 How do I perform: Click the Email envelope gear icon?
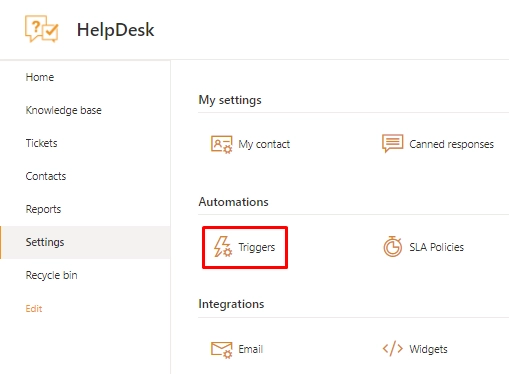[x=221, y=350]
